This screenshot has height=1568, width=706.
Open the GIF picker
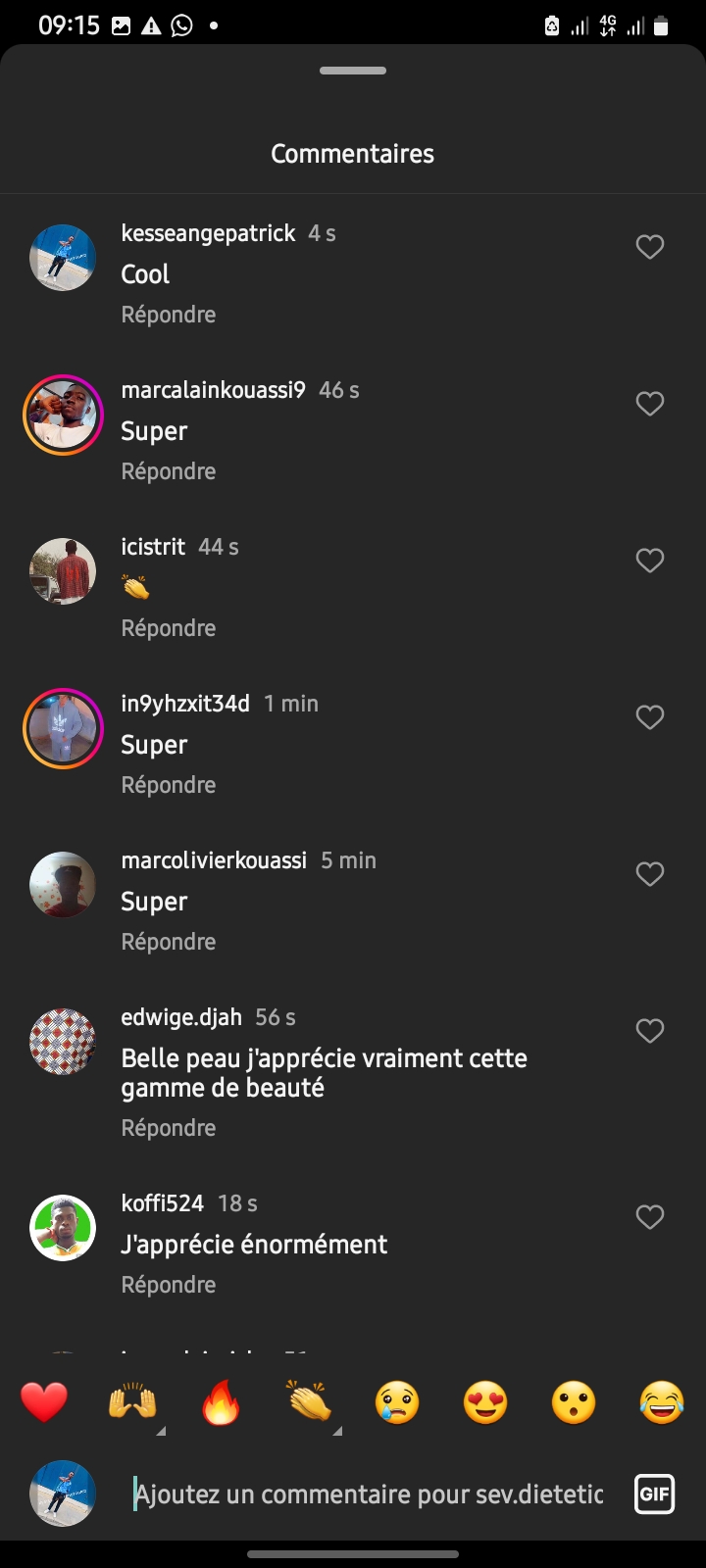[654, 1494]
